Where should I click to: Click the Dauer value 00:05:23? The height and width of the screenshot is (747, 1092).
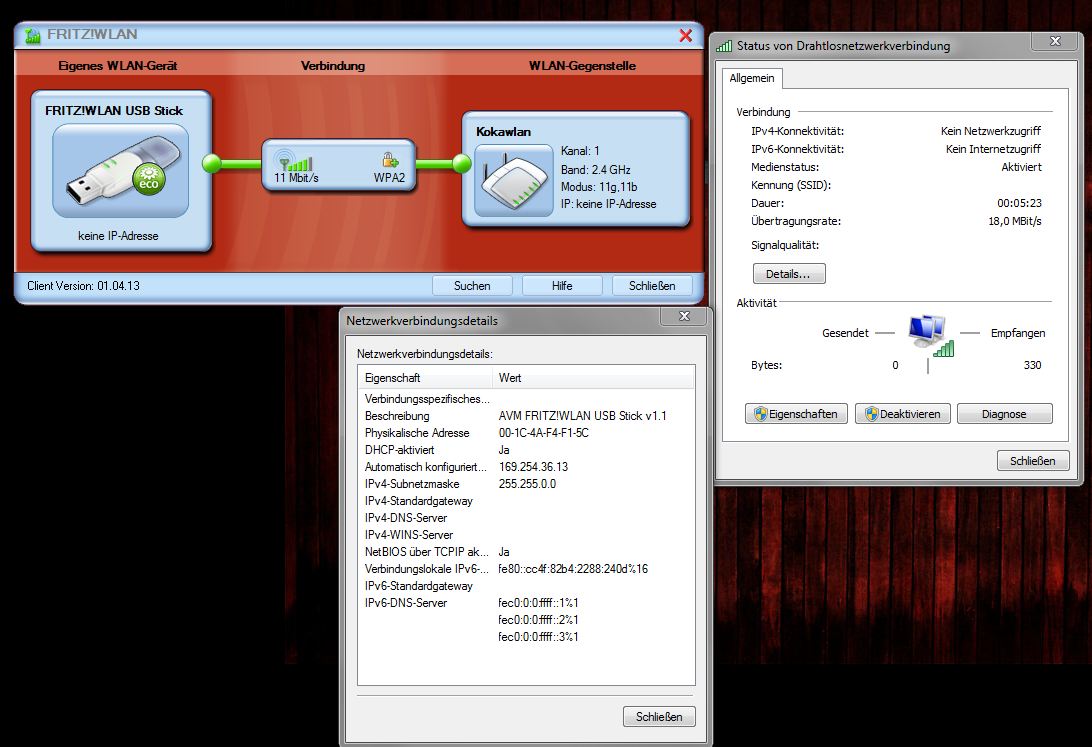(x=1020, y=203)
